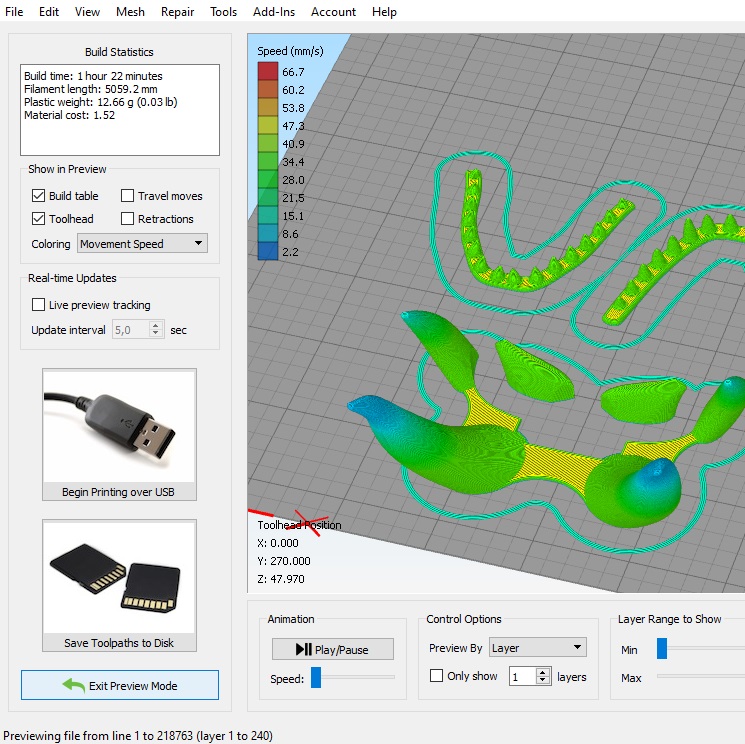
Task: Click the 'Speed (mm/s)' legend title
Action: click(290, 51)
